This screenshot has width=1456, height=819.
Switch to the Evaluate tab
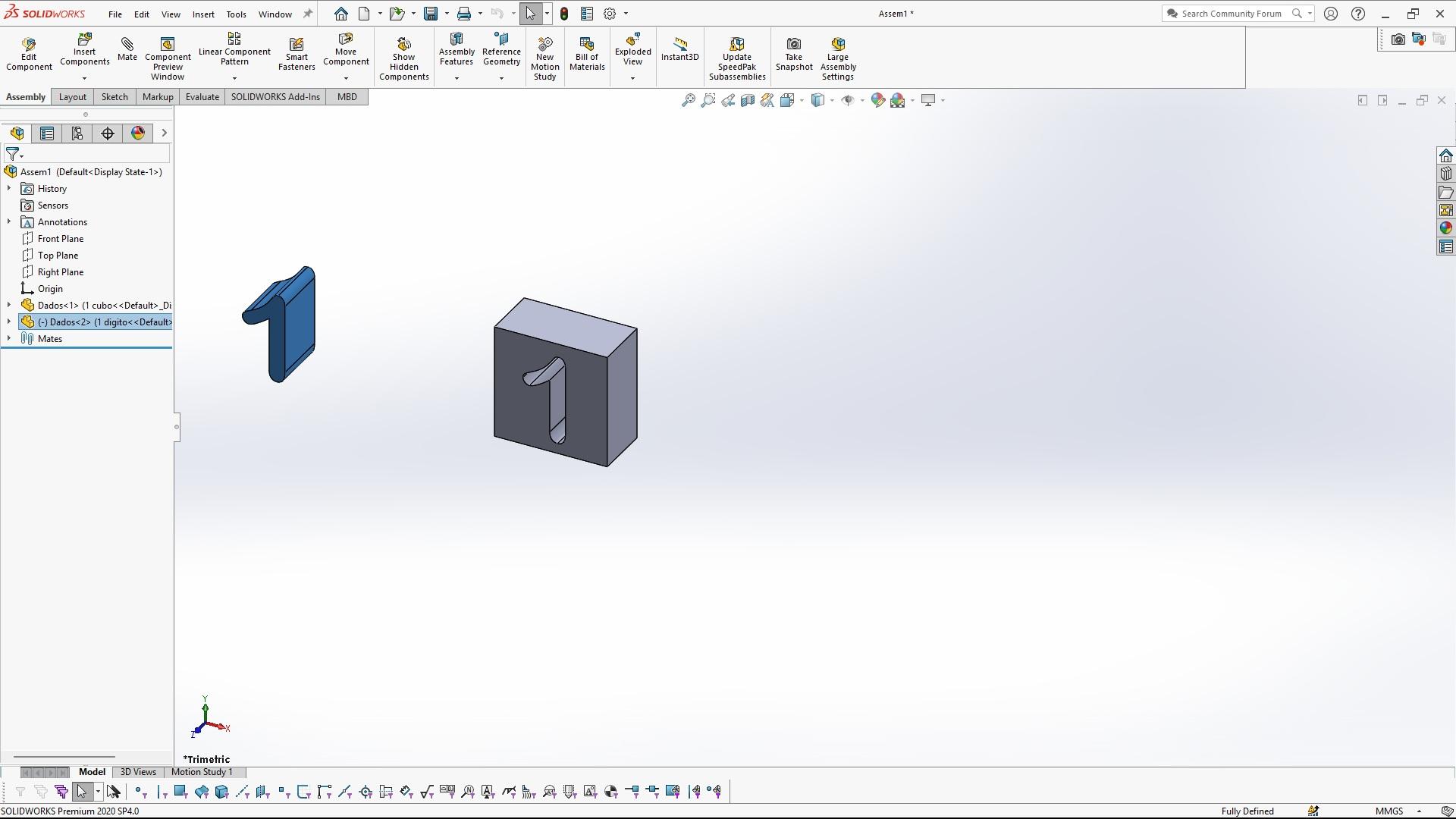click(x=202, y=97)
